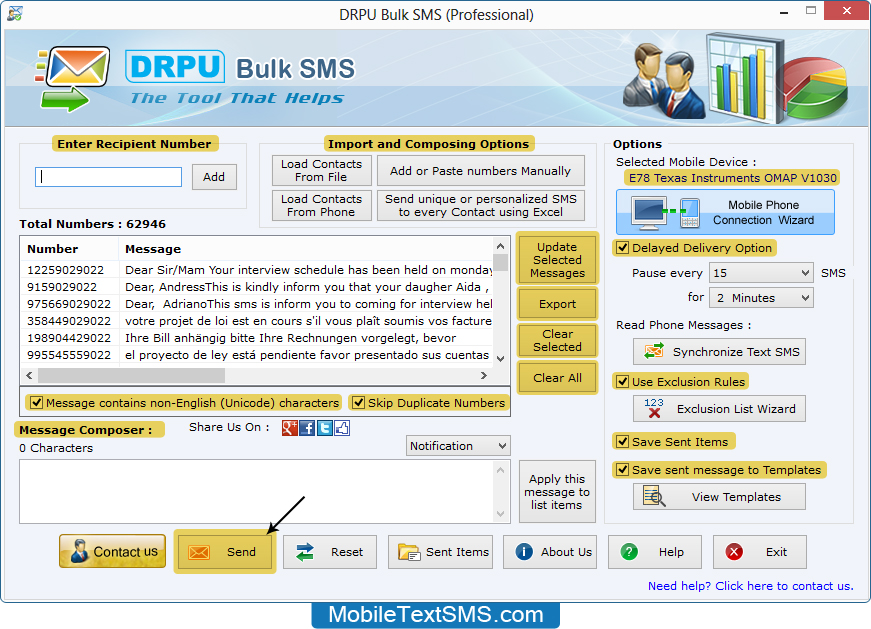This screenshot has height=629, width=871.
Task: Open the 2 Minutes duration dropdown
Action: coord(761,298)
